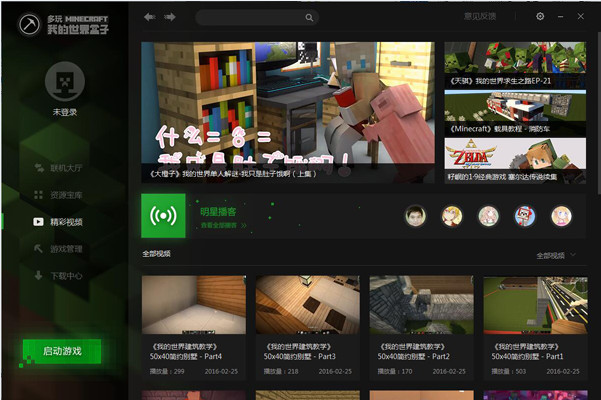Open the fourth streamer avatar on blue background
Viewport: 601px width, 400px height.
tap(525, 216)
